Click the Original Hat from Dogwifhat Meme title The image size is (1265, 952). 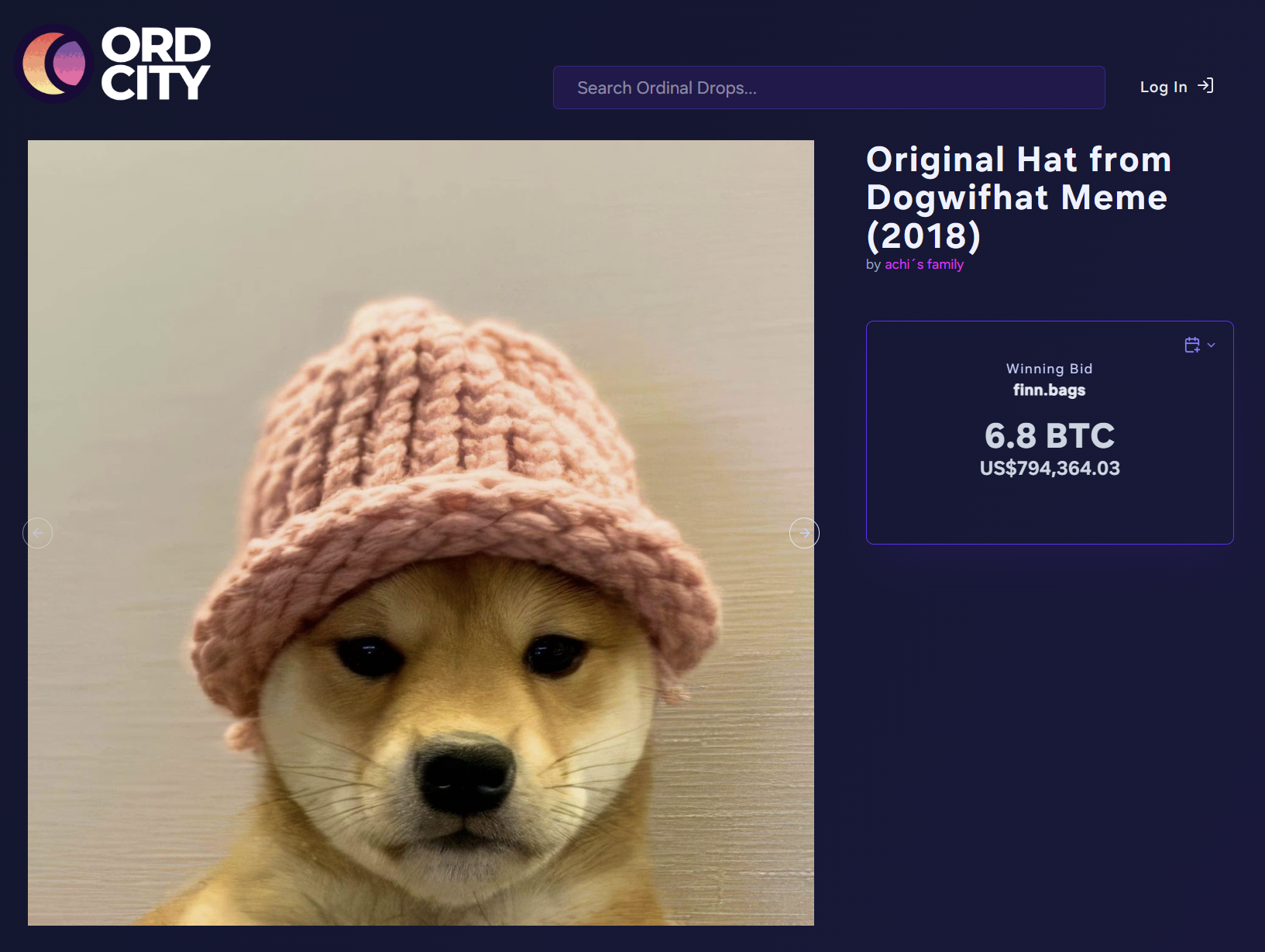(x=1019, y=198)
